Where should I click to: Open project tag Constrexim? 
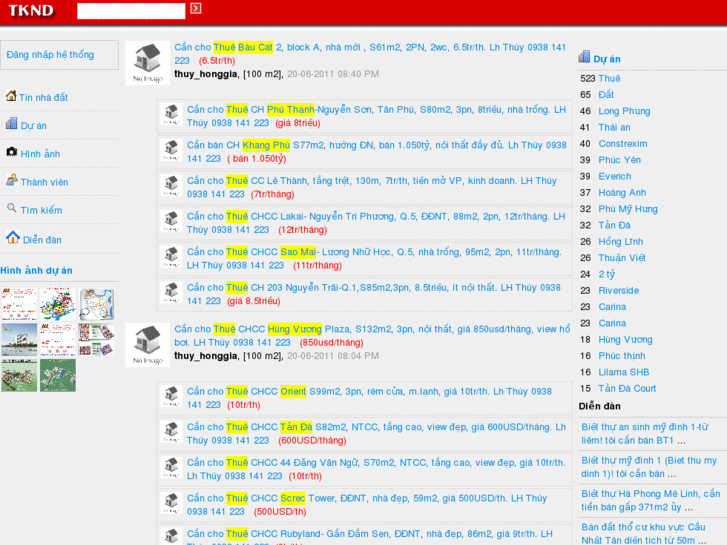(x=623, y=144)
